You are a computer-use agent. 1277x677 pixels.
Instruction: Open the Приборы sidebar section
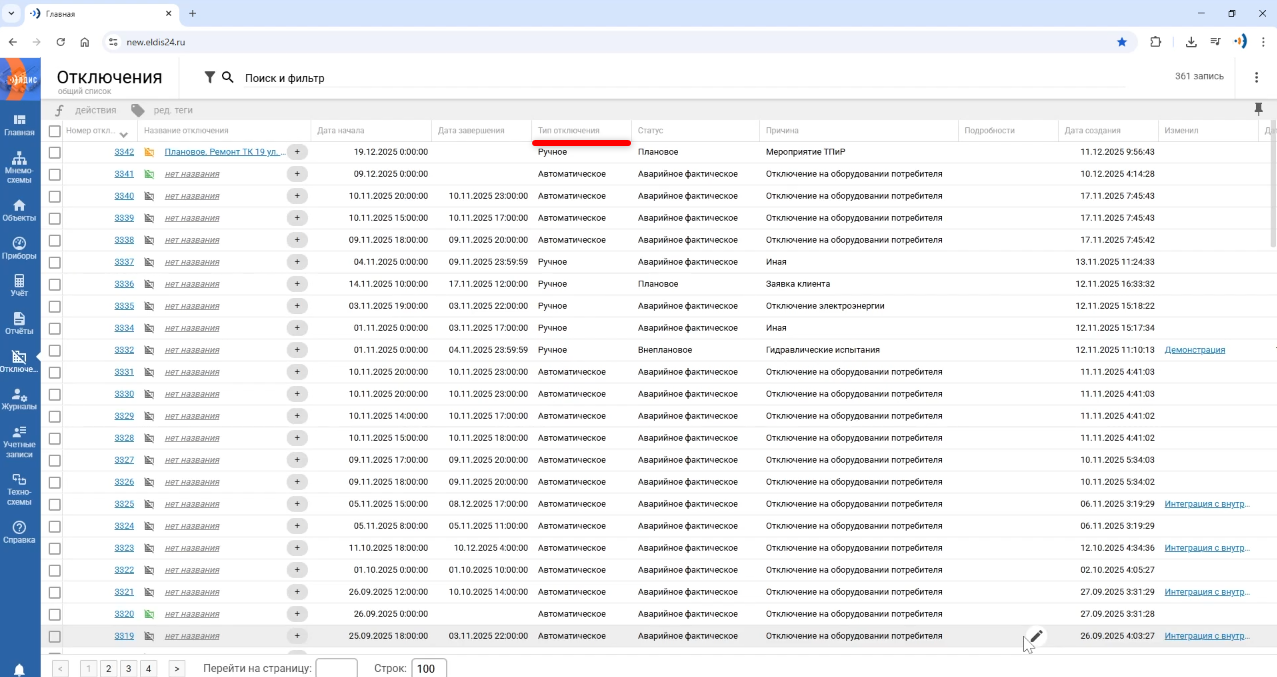[19, 248]
